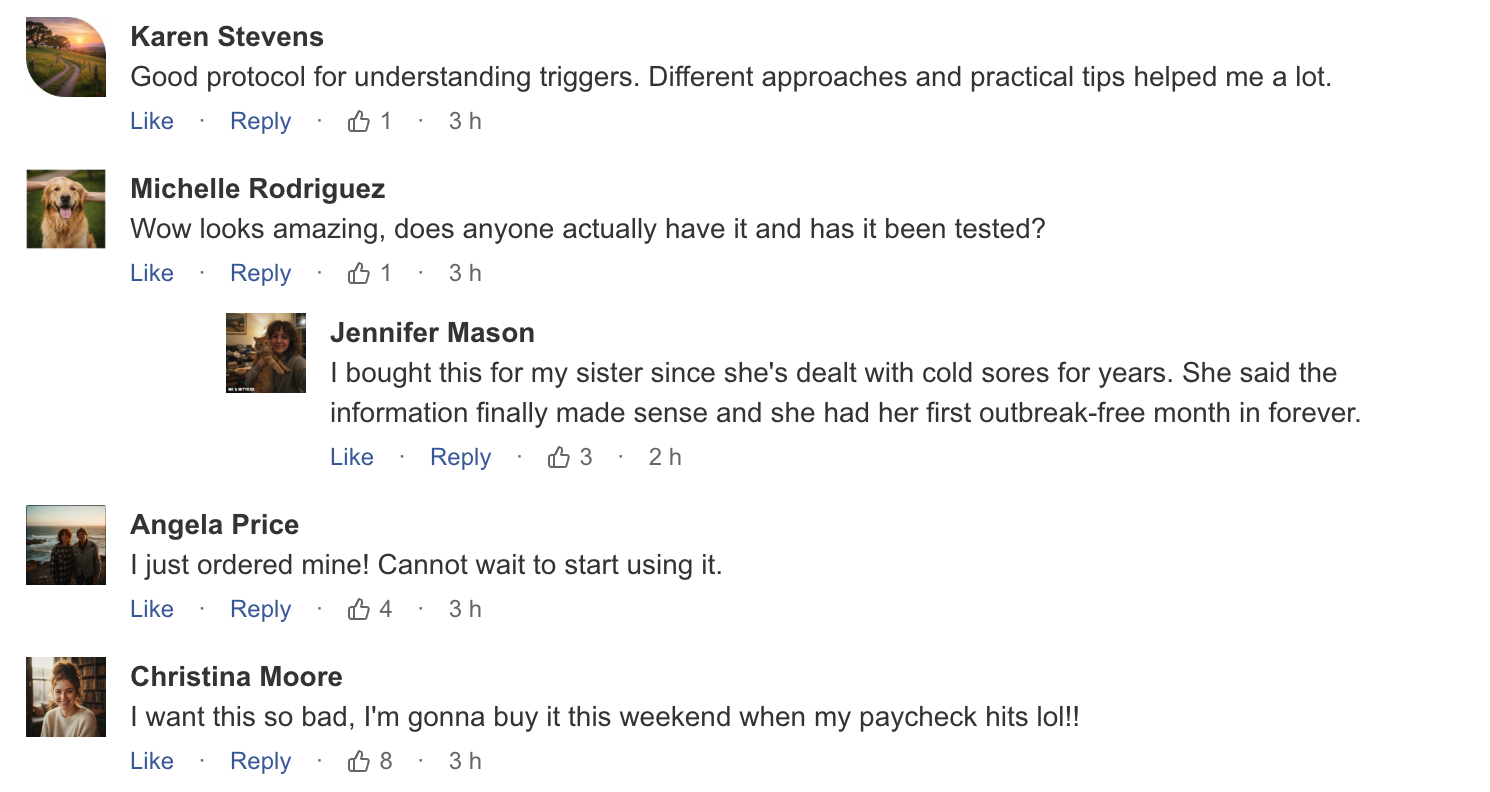1490x792 pixels.
Task: Open Christina Moore's profile picture
Action: click(x=66, y=697)
